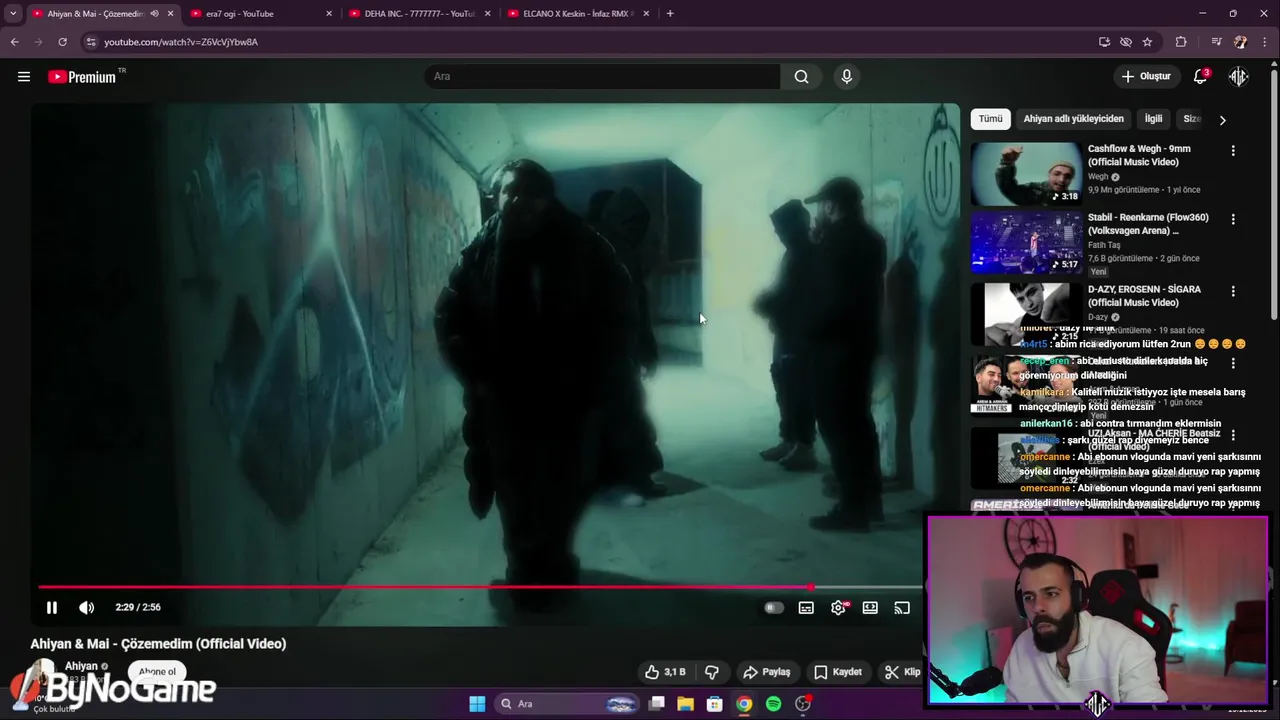Open the account avatar menu
Screen dimensions: 1280x720
click(x=1239, y=76)
